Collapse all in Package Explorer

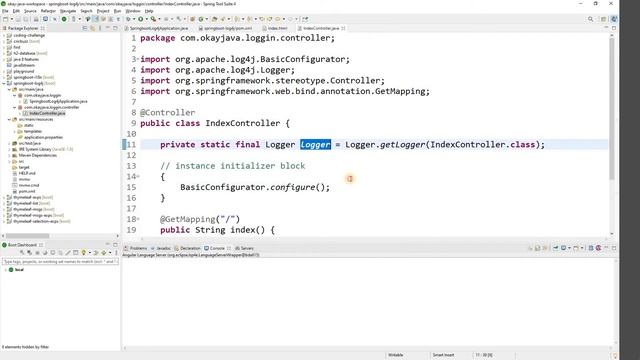click(85, 28)
